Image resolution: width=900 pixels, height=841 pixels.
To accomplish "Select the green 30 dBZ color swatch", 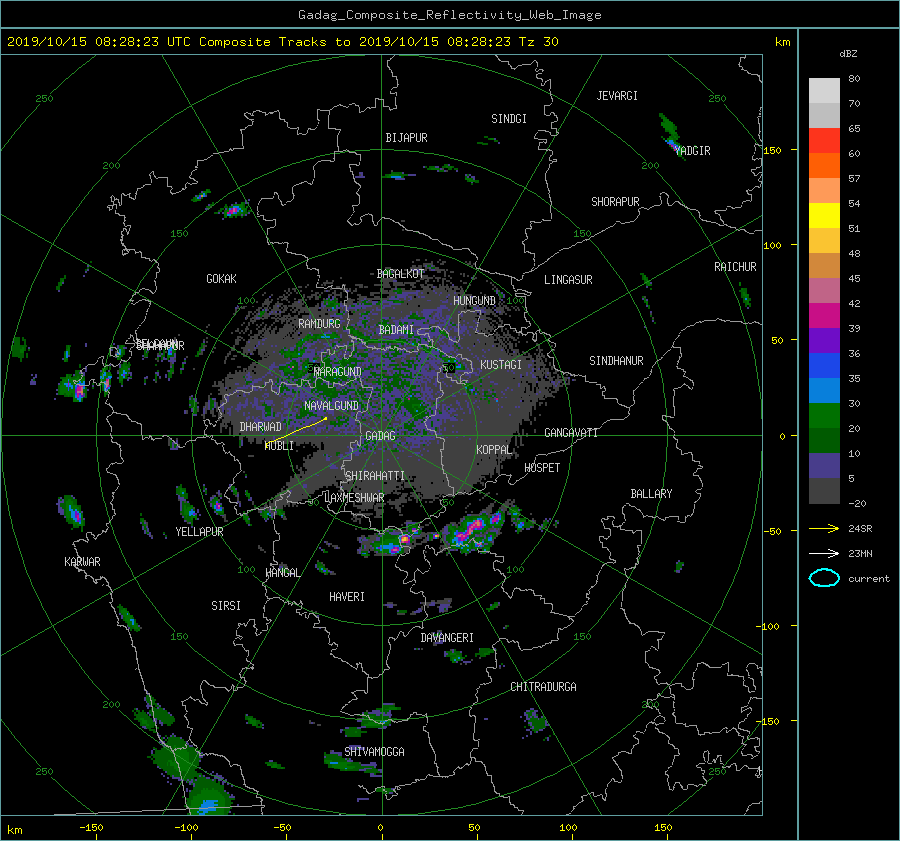I will [824, 416].
